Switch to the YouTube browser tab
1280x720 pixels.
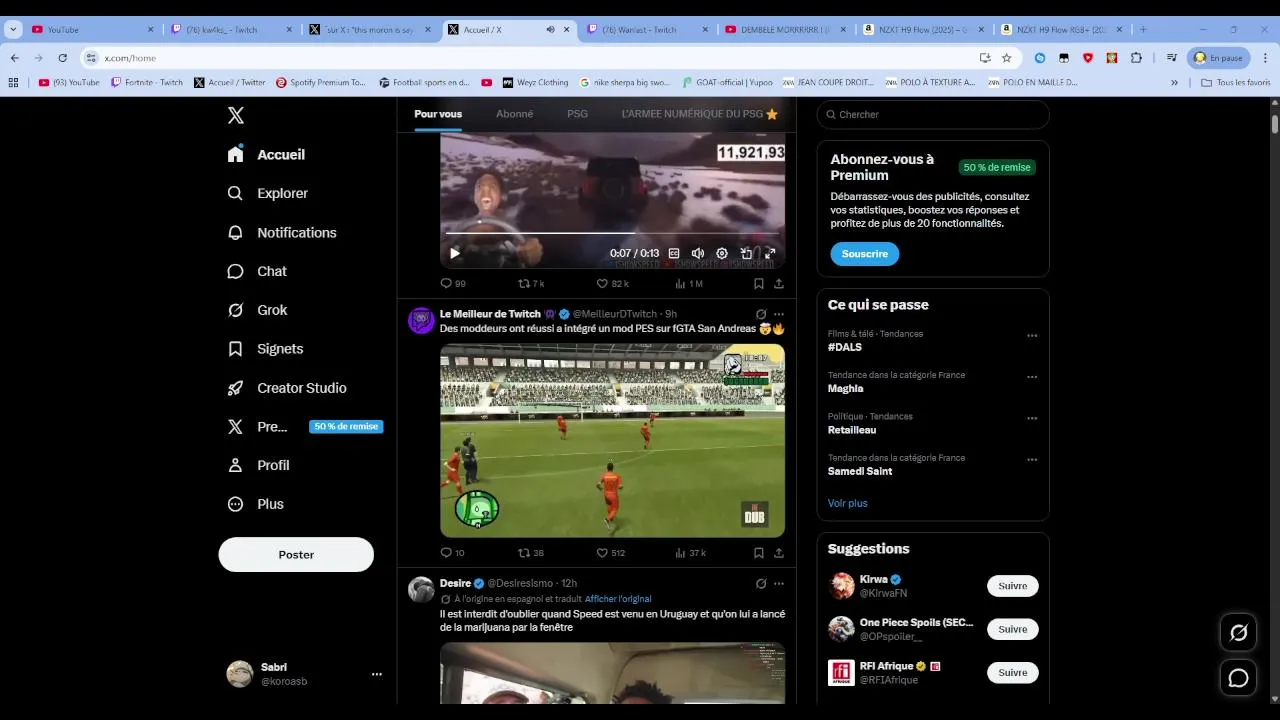point(94,30)
